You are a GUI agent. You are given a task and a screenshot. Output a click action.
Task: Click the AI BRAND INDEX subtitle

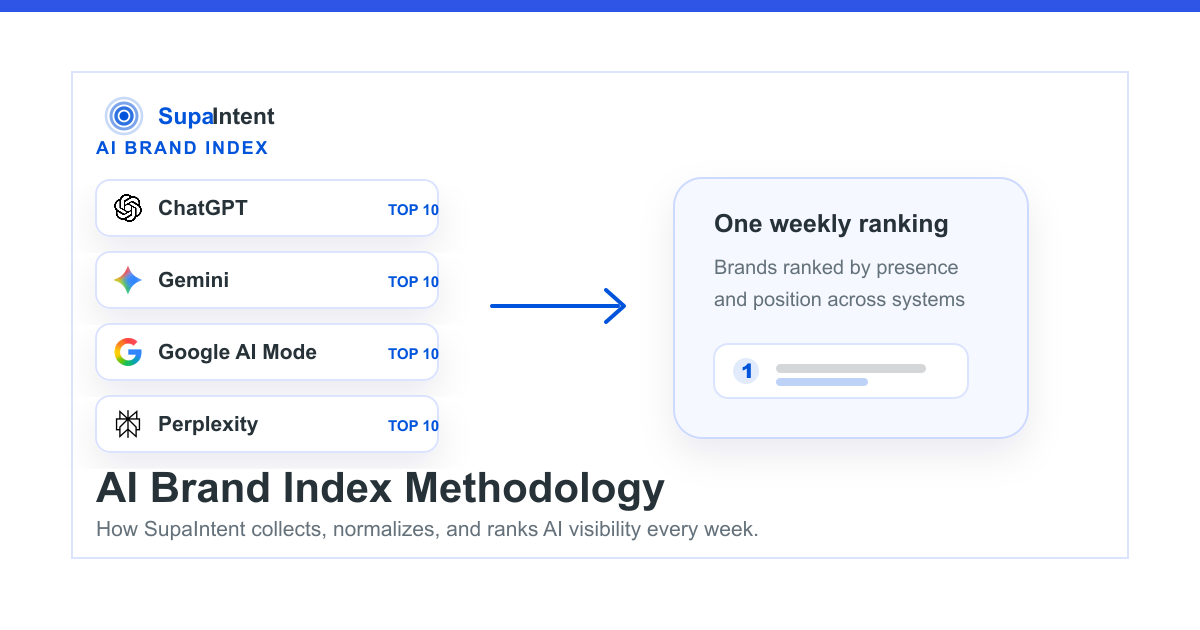coord(182,148)
